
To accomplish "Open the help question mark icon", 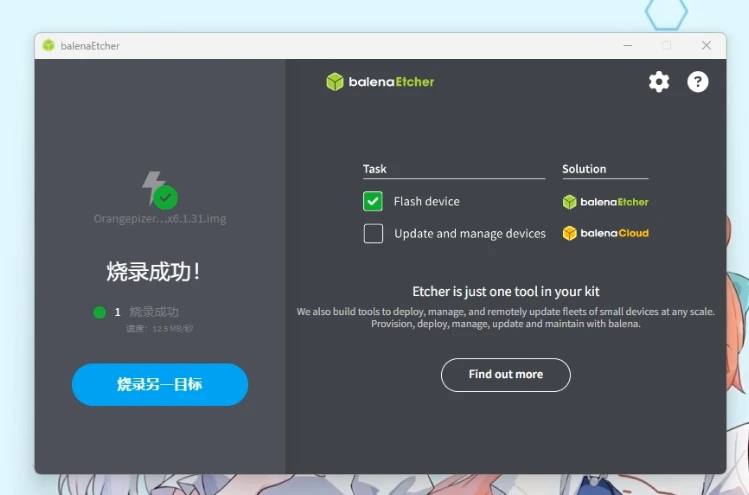I will 697,82.
